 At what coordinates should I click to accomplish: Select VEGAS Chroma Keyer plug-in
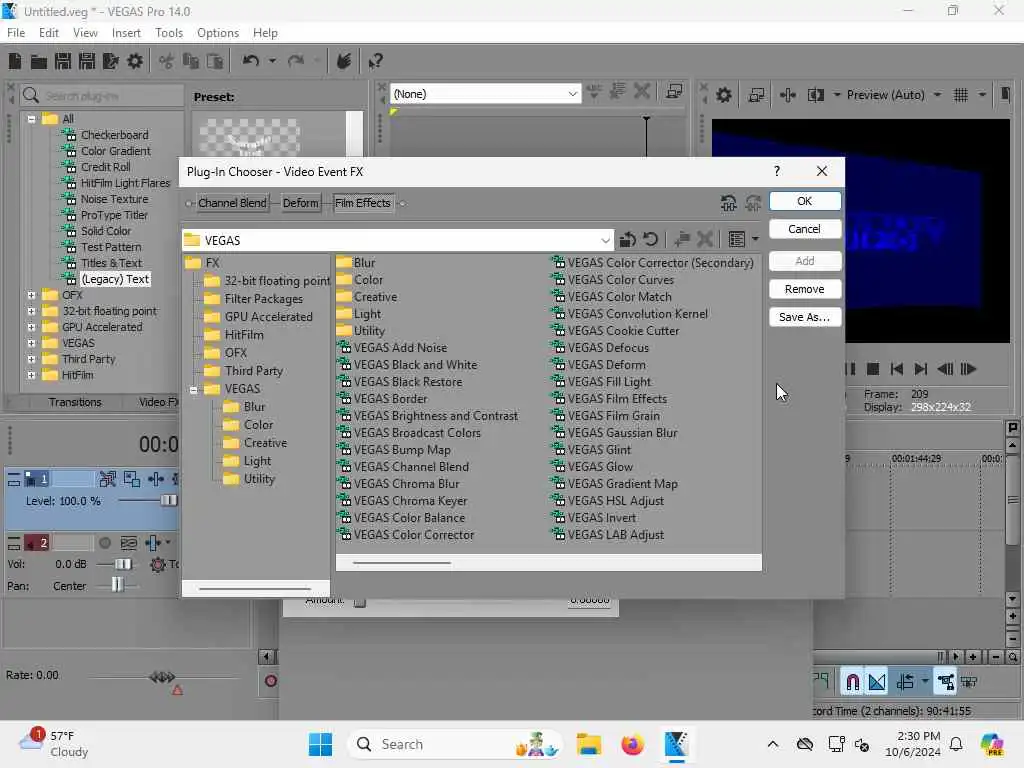[402, 500]
